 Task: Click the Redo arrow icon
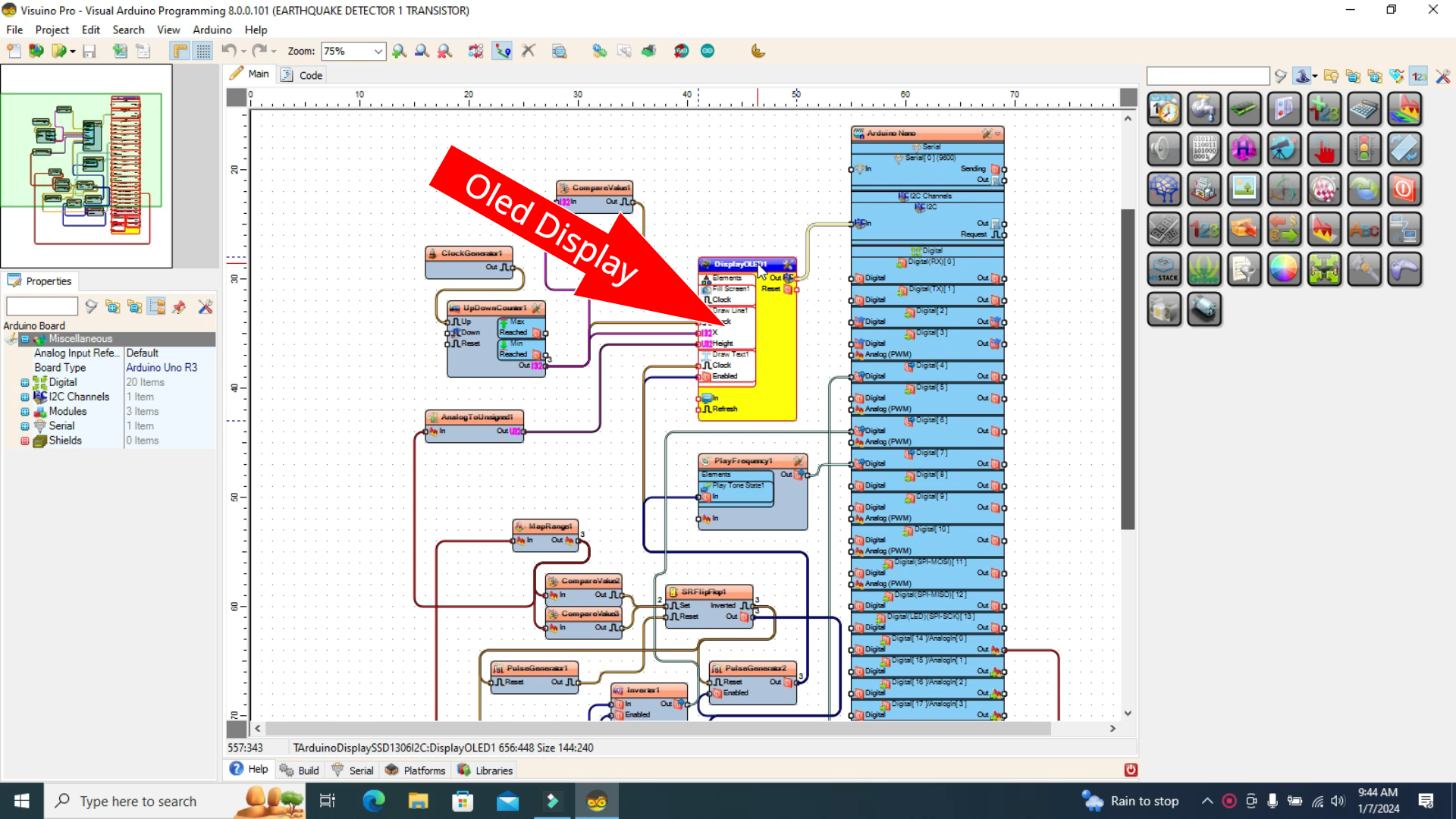tap(259, 51)
